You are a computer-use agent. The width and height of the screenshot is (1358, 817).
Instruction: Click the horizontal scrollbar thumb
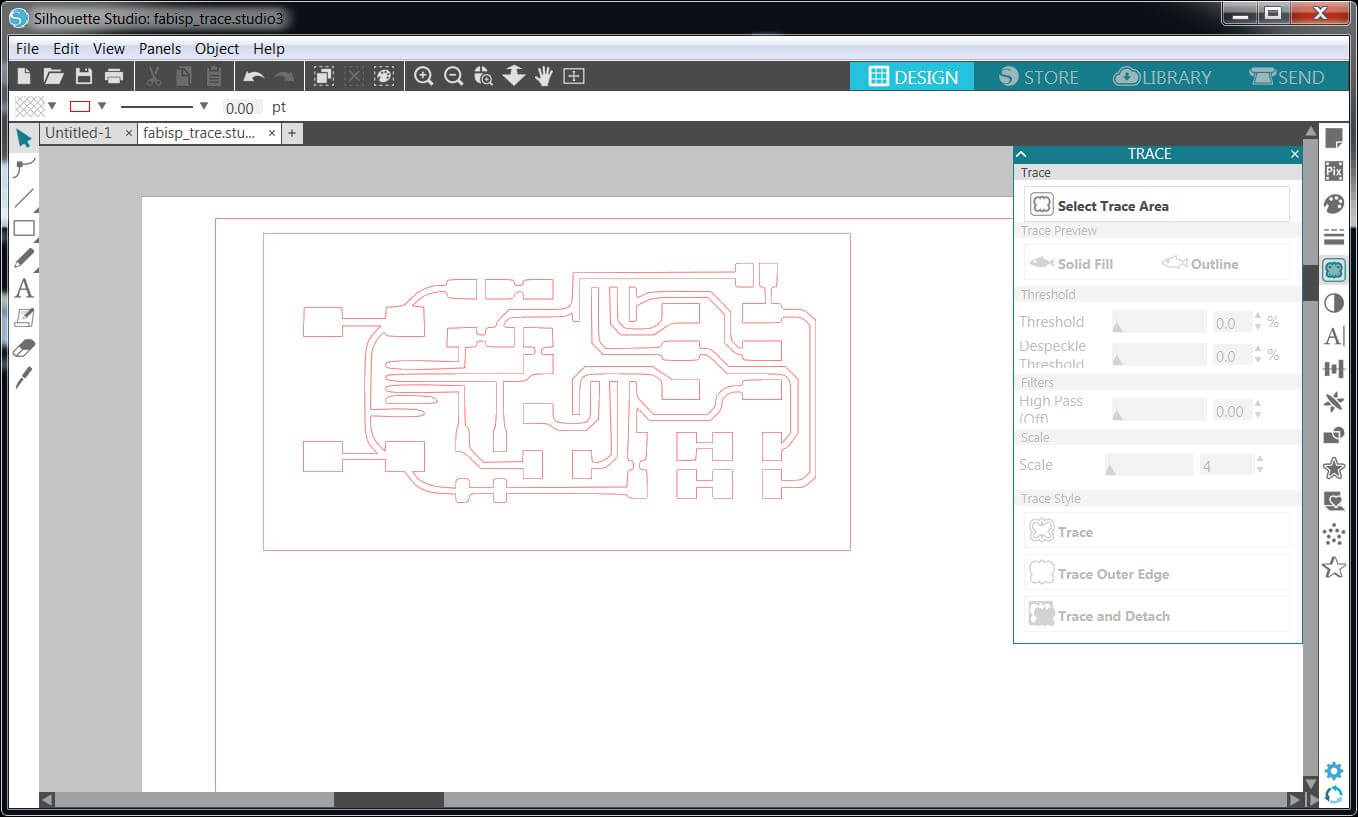pyautogui.click(x=388, y=800)
